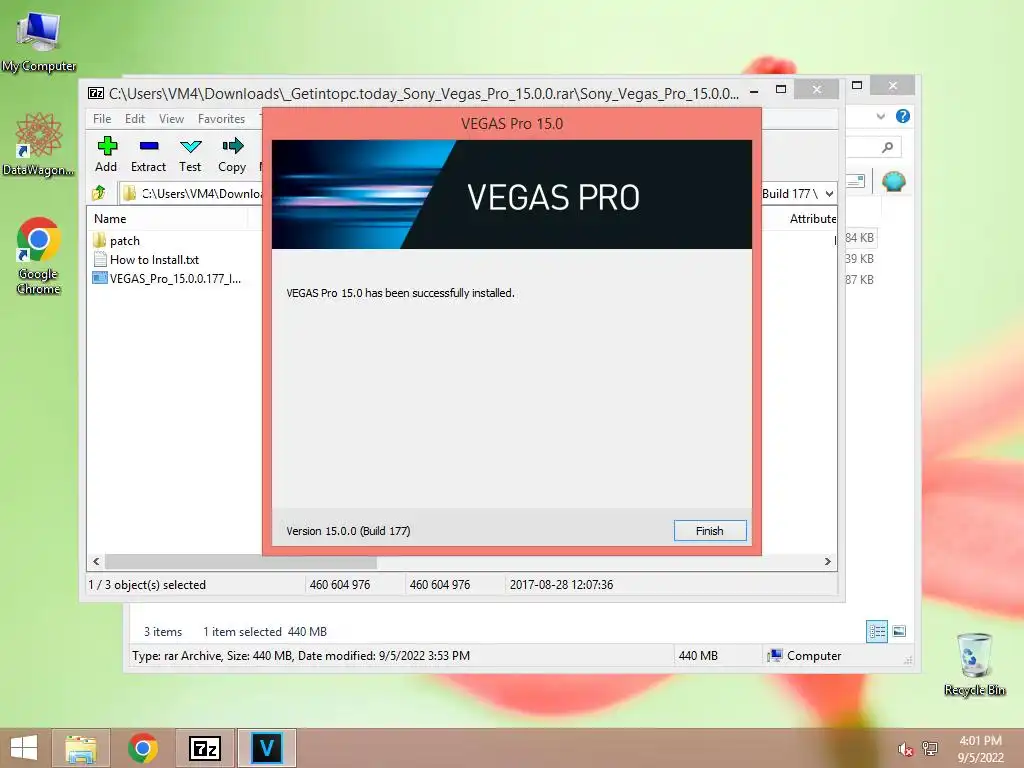Open the File menu in 7-Zip
This screenshot has height=768, width=1024.
pos(102,119)
